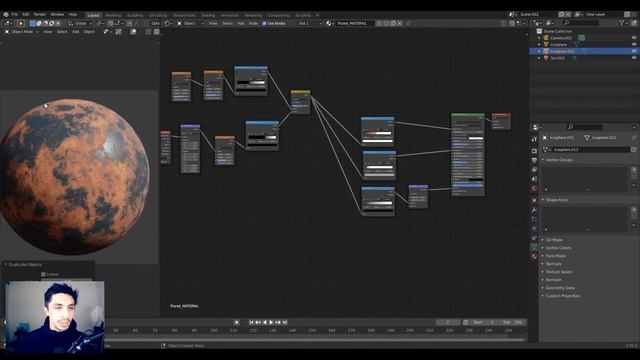Open the Object Data green mesh tab
The image size is (640, 360).
[x=534, y=247]
